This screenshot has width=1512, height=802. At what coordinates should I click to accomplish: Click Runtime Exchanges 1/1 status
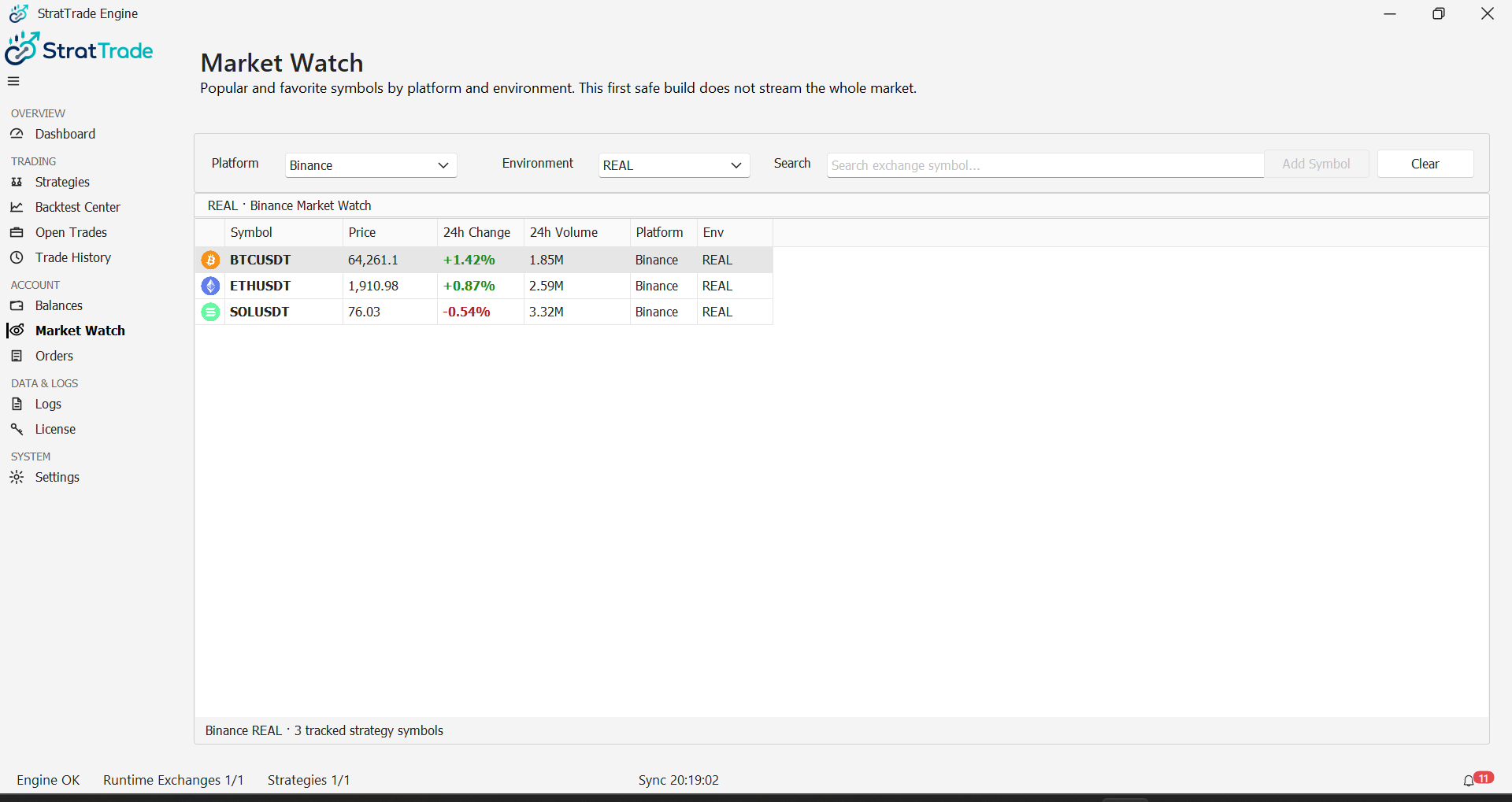(x=173, y=780)
